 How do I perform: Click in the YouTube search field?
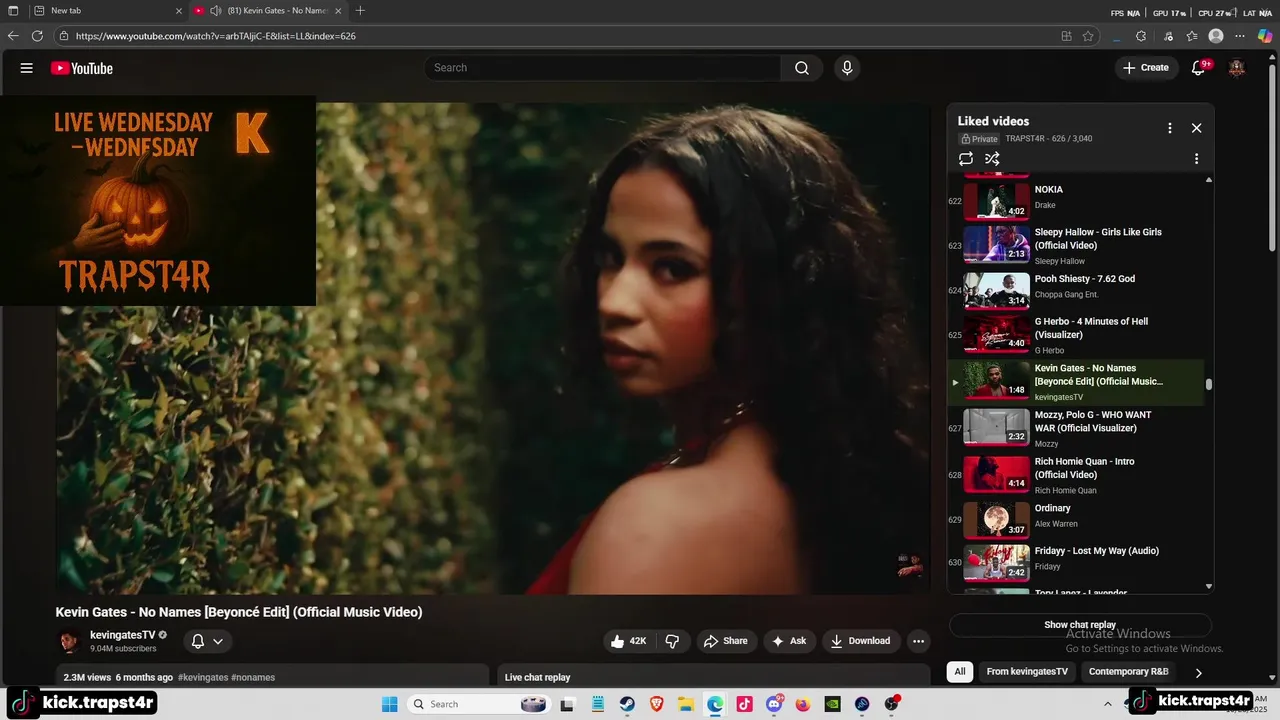[x=603, y=68]
